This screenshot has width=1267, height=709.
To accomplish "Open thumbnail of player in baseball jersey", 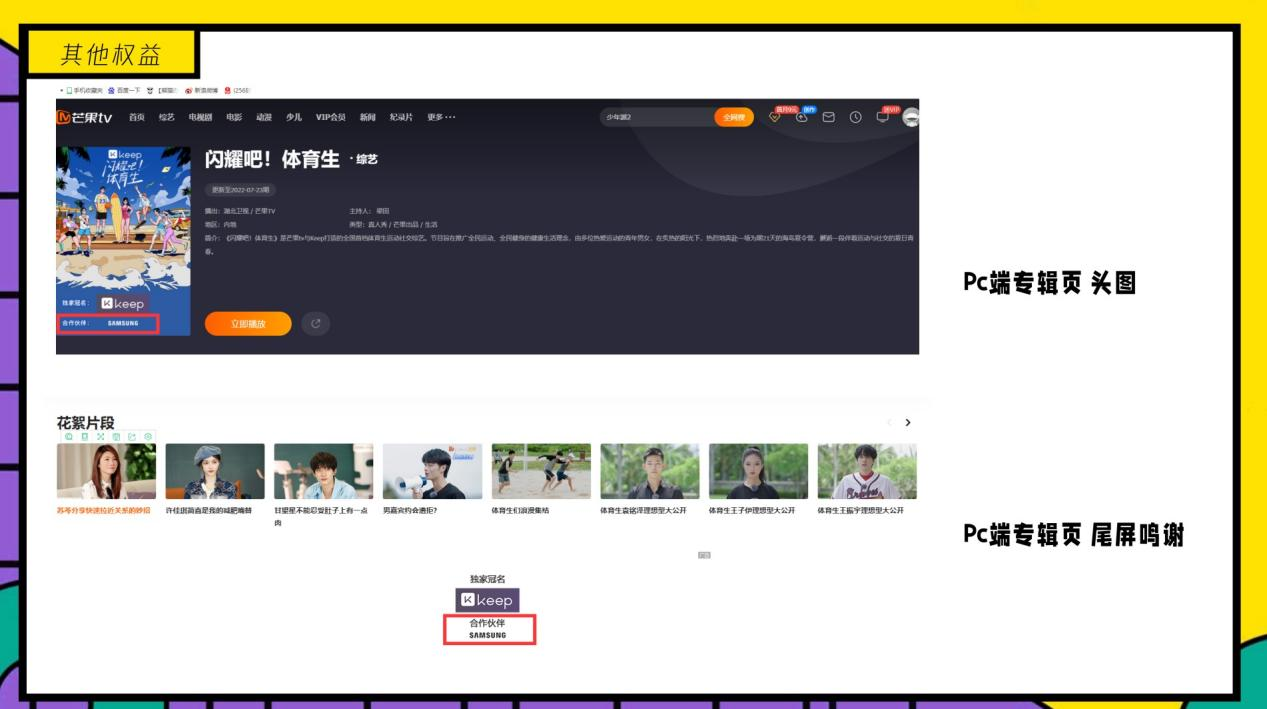I will [x=867, y=471].
